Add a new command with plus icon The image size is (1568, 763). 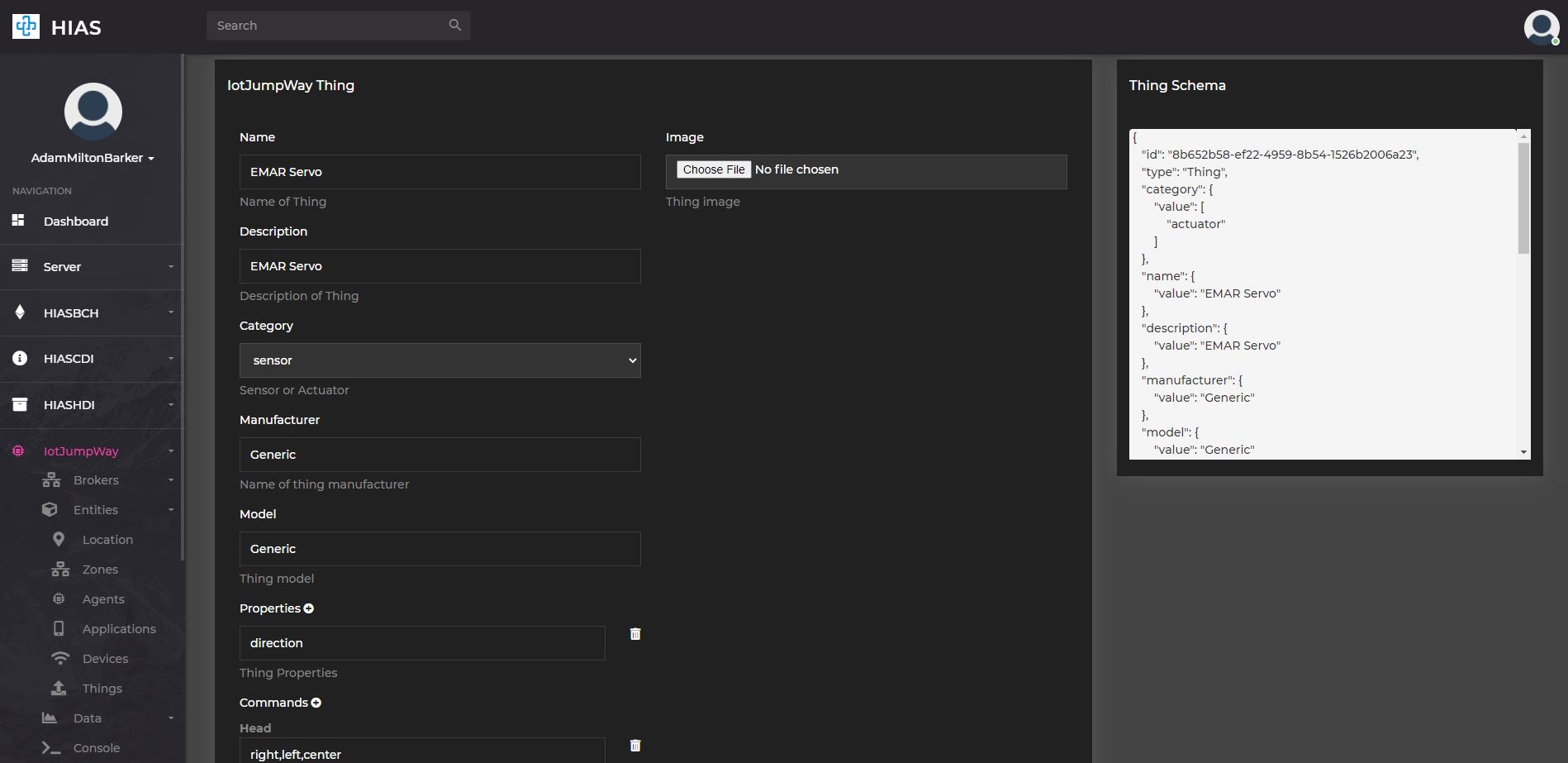coord(316,703)
